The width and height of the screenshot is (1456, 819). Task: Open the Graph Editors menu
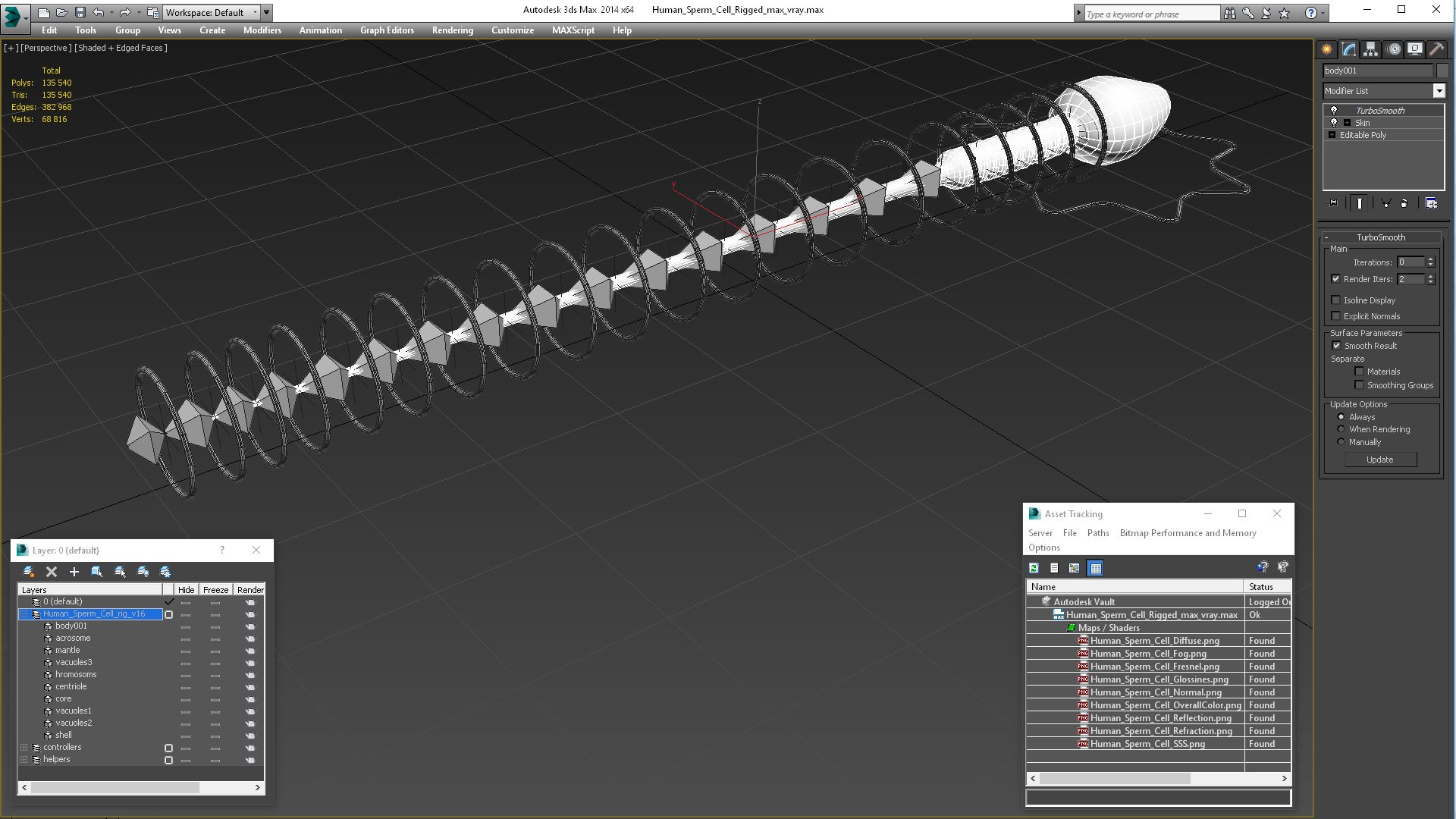(387, 30)
